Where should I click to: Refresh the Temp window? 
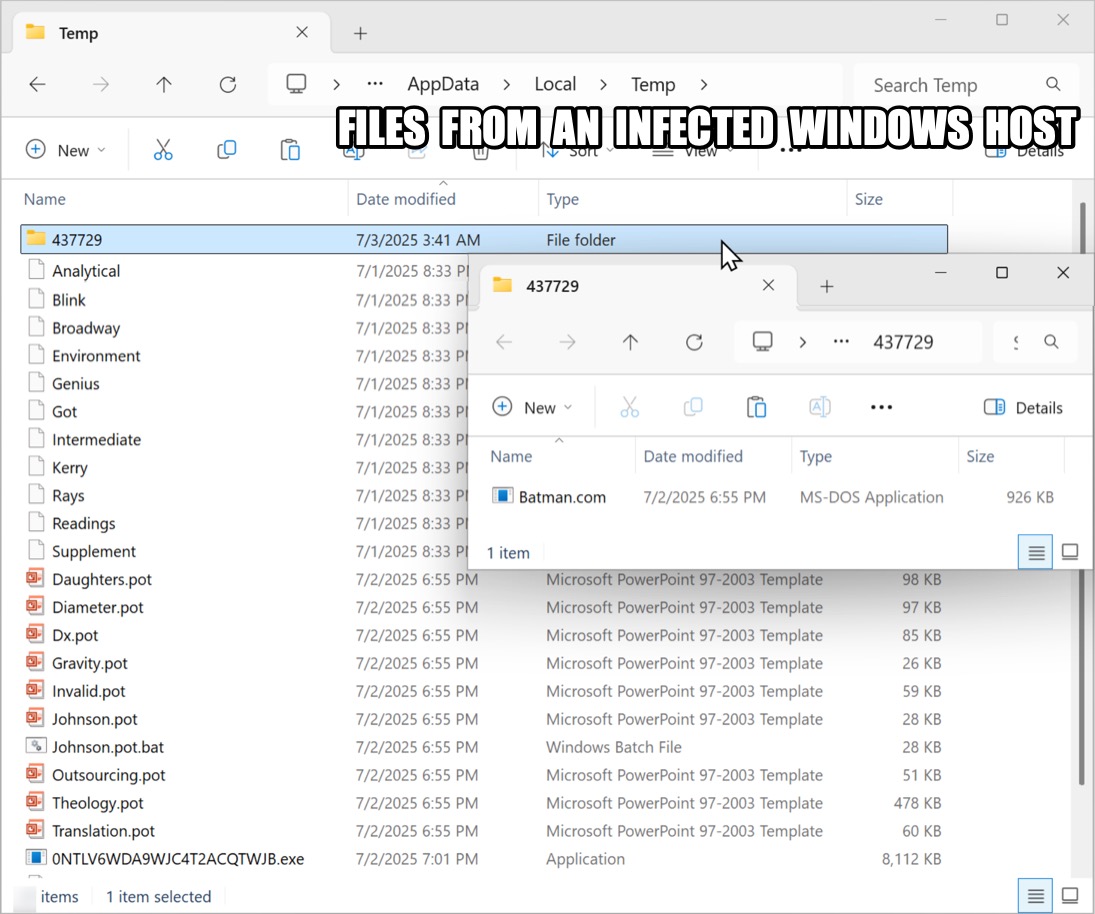click(x=228, y=84)
